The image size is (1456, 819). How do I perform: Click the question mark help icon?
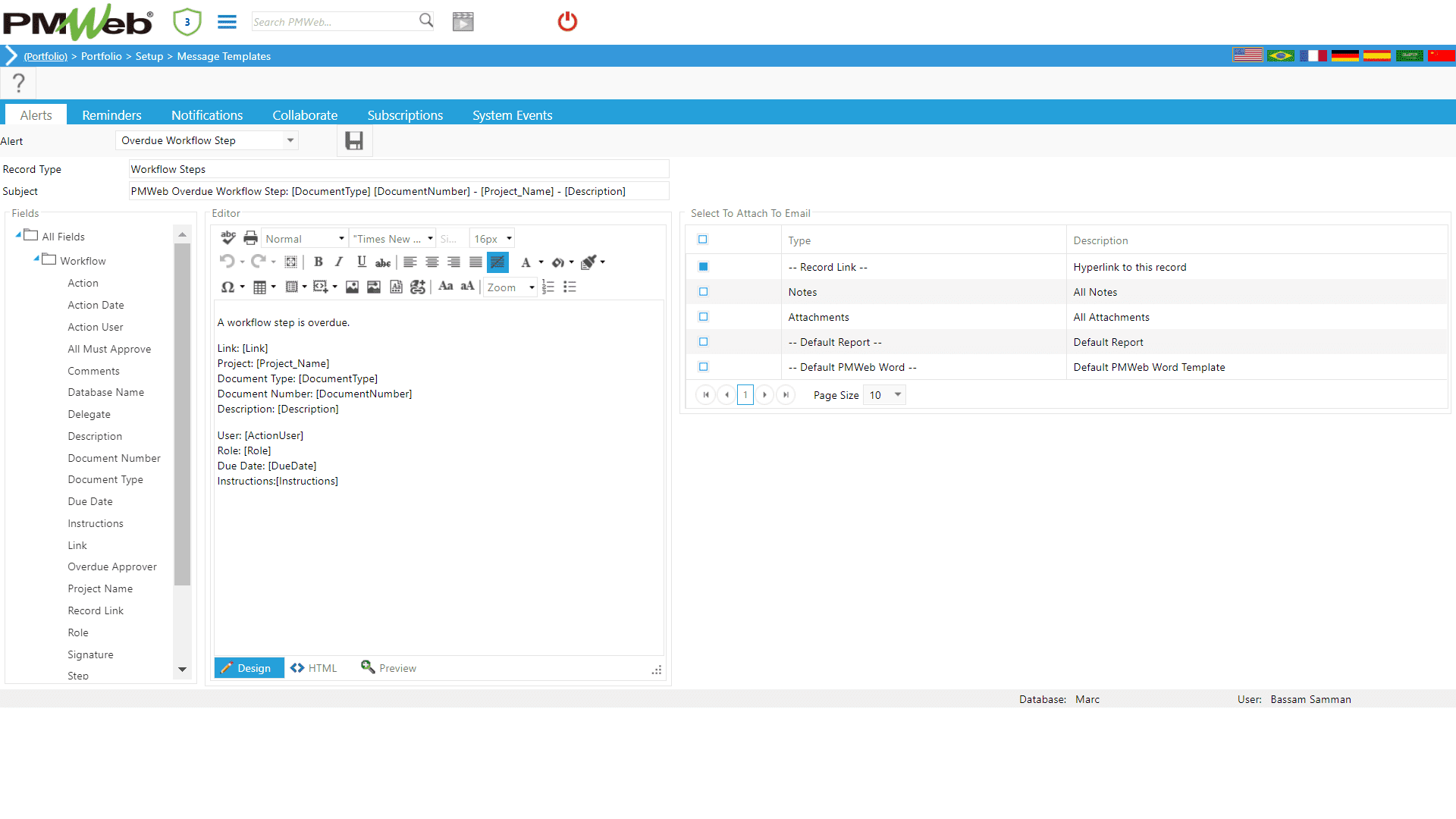[19, 83]
